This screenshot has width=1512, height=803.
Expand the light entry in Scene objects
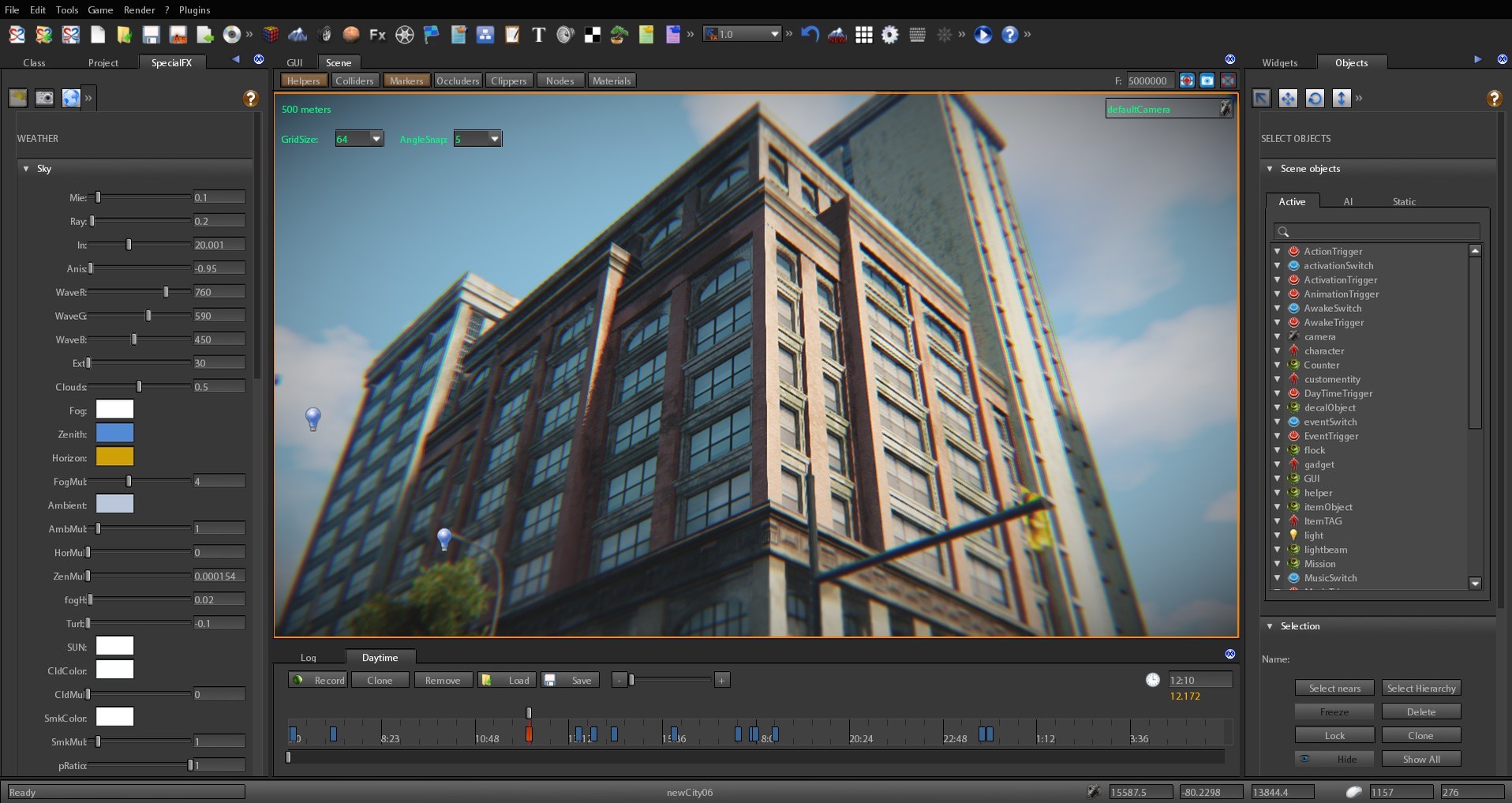pos(1279,535)
